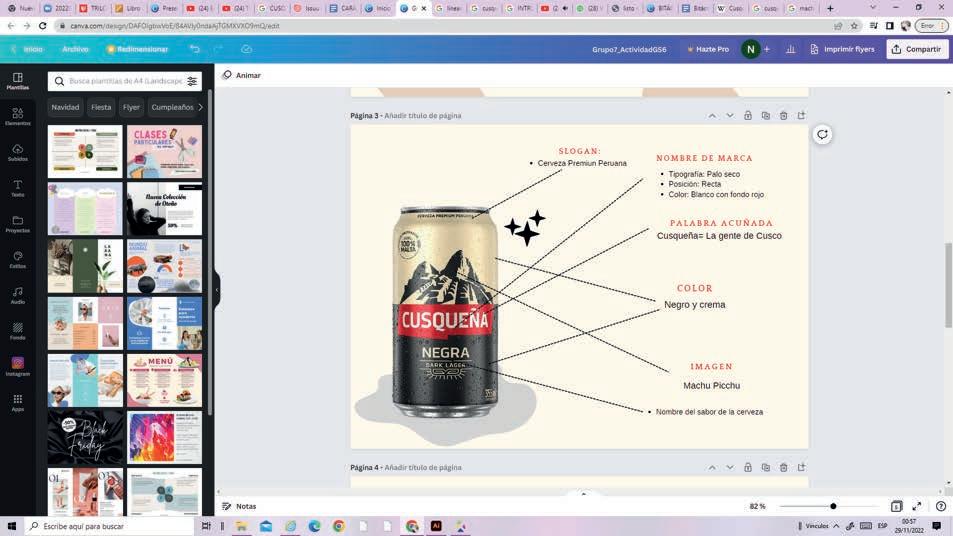The height and width of the screenshot is (536, 953).
Task: Open the browser tab list dropdown
Action: coord(873,8)
